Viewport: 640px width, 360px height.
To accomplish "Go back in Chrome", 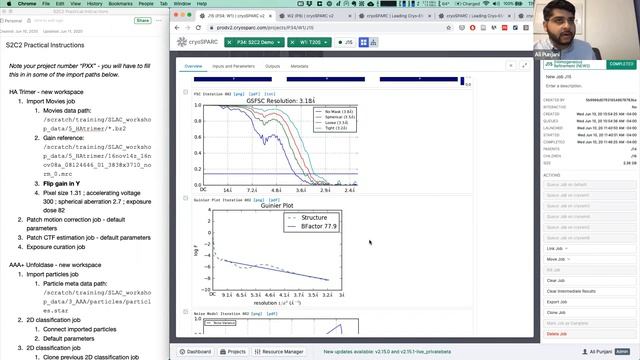I will [x=177, y=27].
